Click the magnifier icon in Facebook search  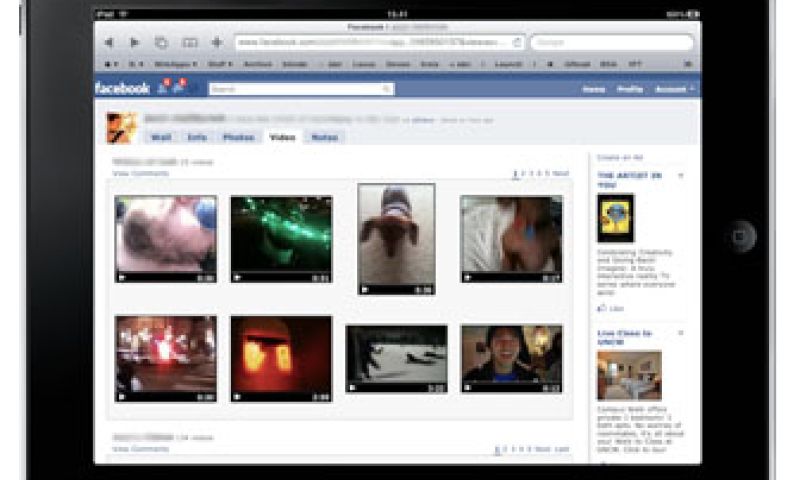point(387,89)
